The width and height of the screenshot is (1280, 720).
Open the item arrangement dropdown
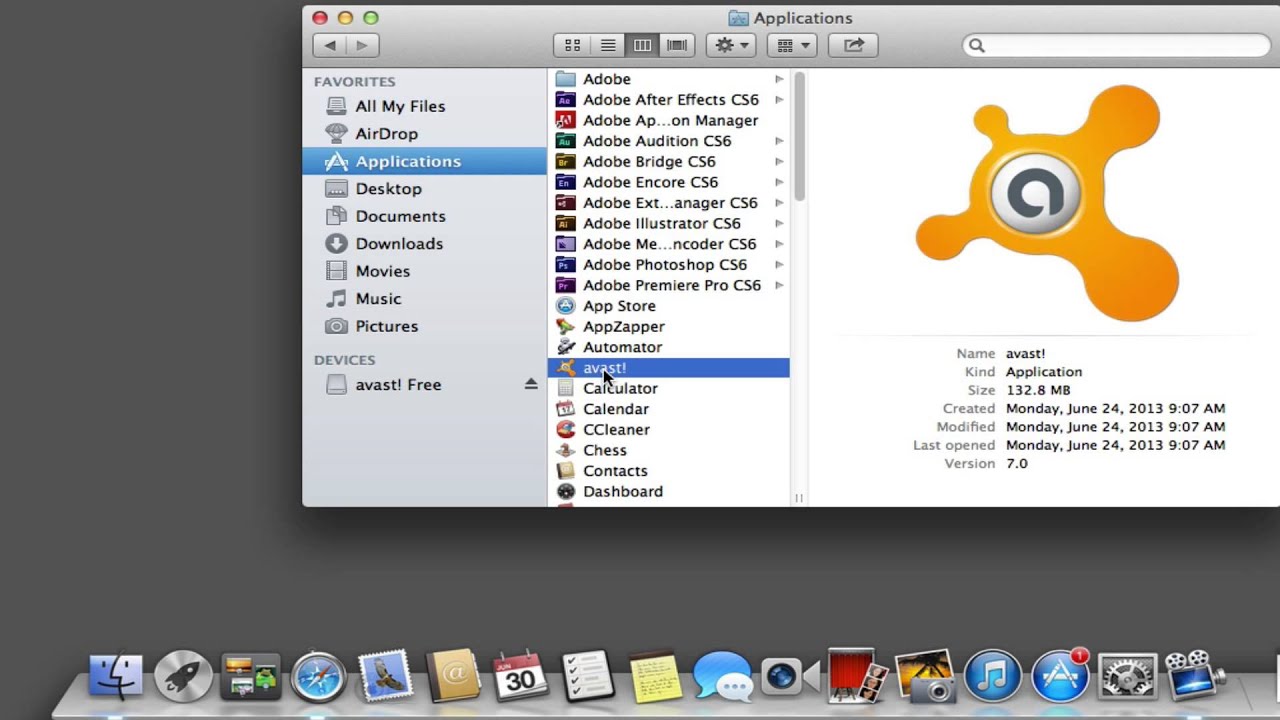(x=792, y=45)
